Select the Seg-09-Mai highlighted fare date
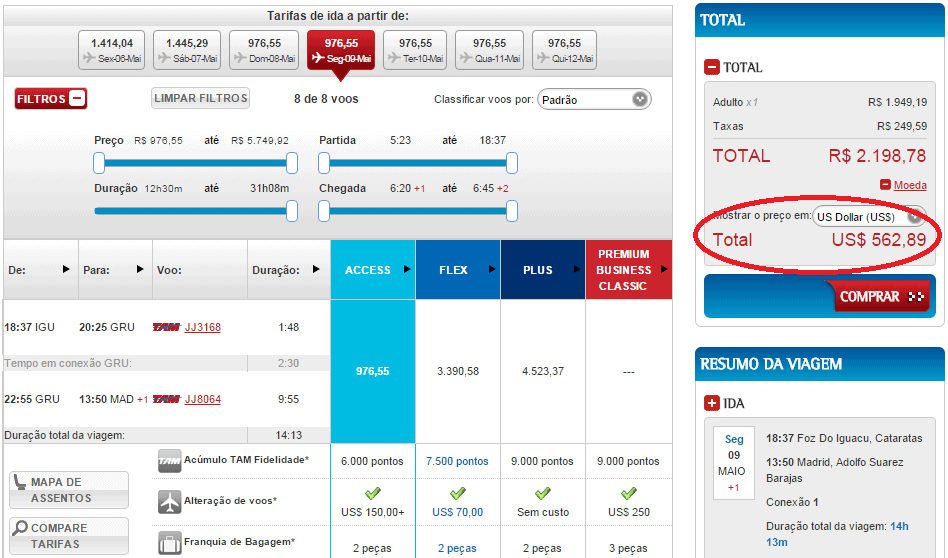948x558 pixels. [341, 50]
